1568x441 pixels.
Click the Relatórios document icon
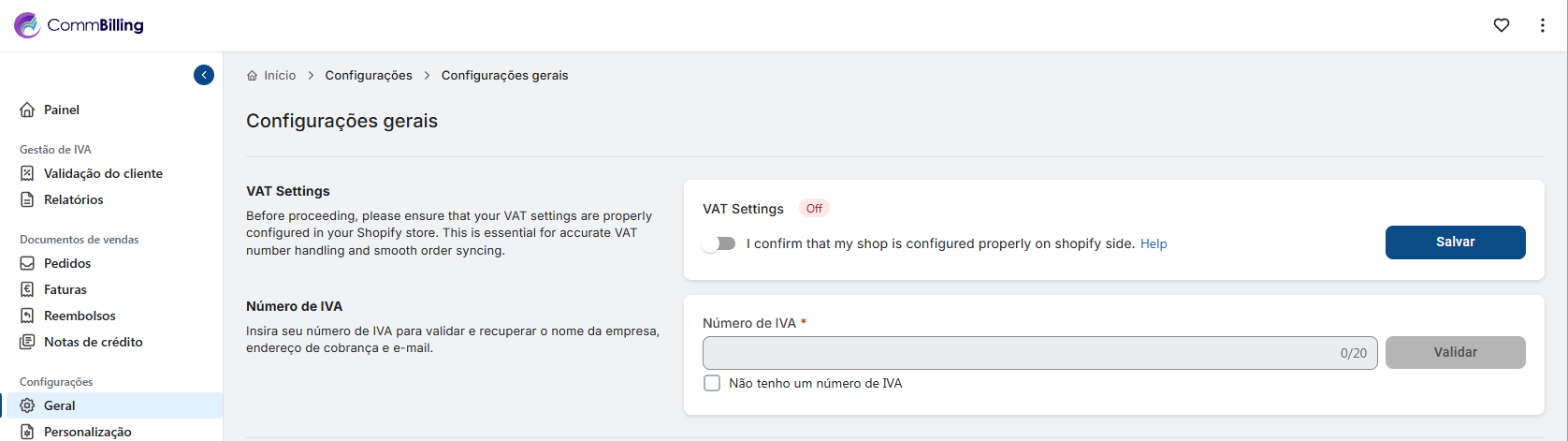[x=27, y=199]
